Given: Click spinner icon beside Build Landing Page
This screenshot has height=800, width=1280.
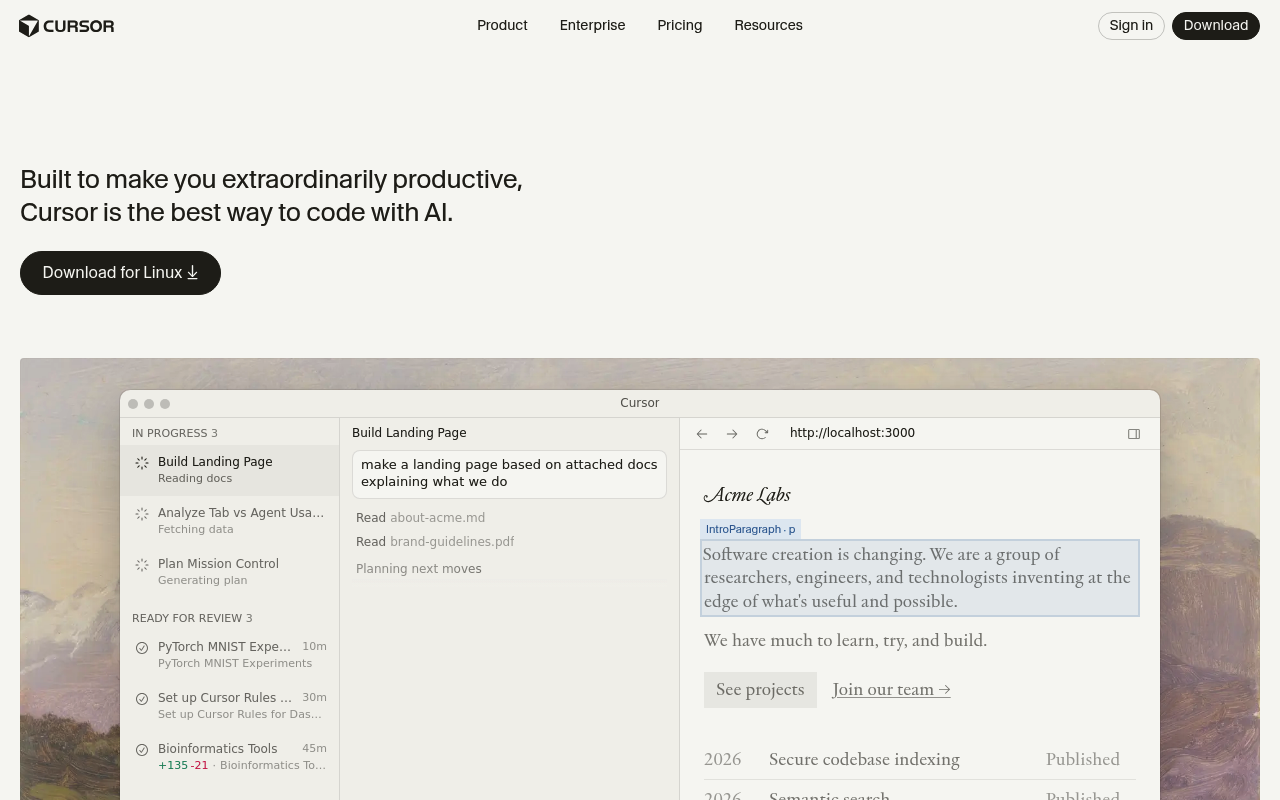Looking at the screenshot, I should tap(142, 463).
